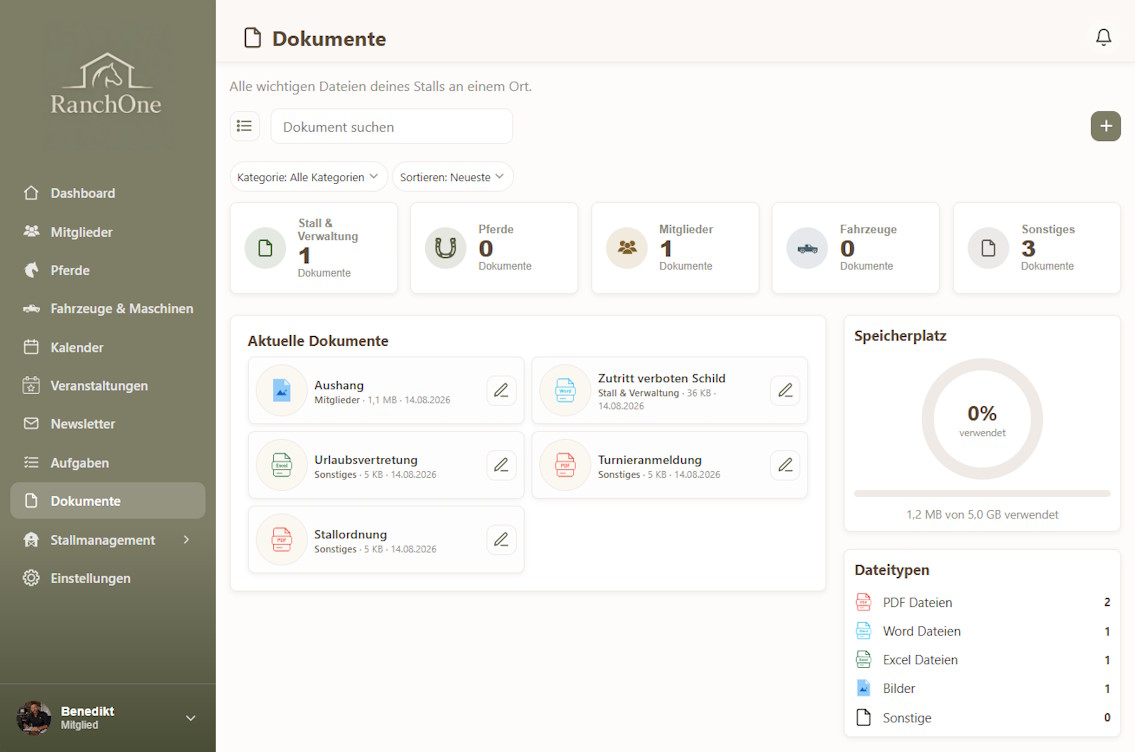1135x752 pixels.
Task: Open the Urlaubsvertretung Excel file icon
Action: [282, 465]
